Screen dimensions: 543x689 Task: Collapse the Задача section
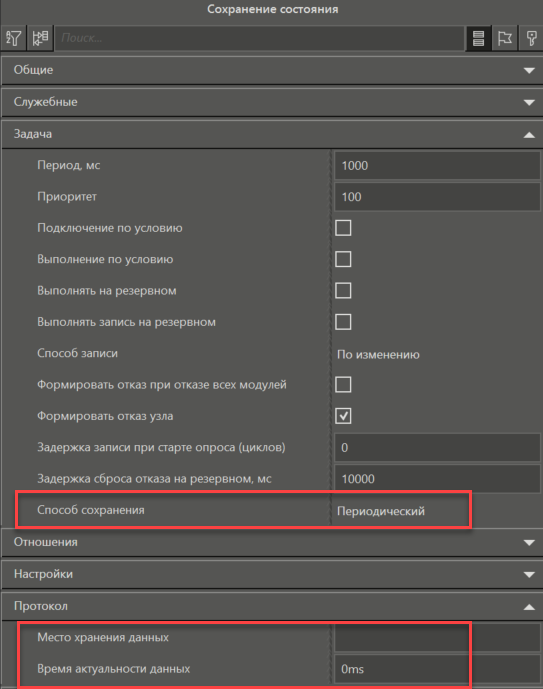[529, 134]
